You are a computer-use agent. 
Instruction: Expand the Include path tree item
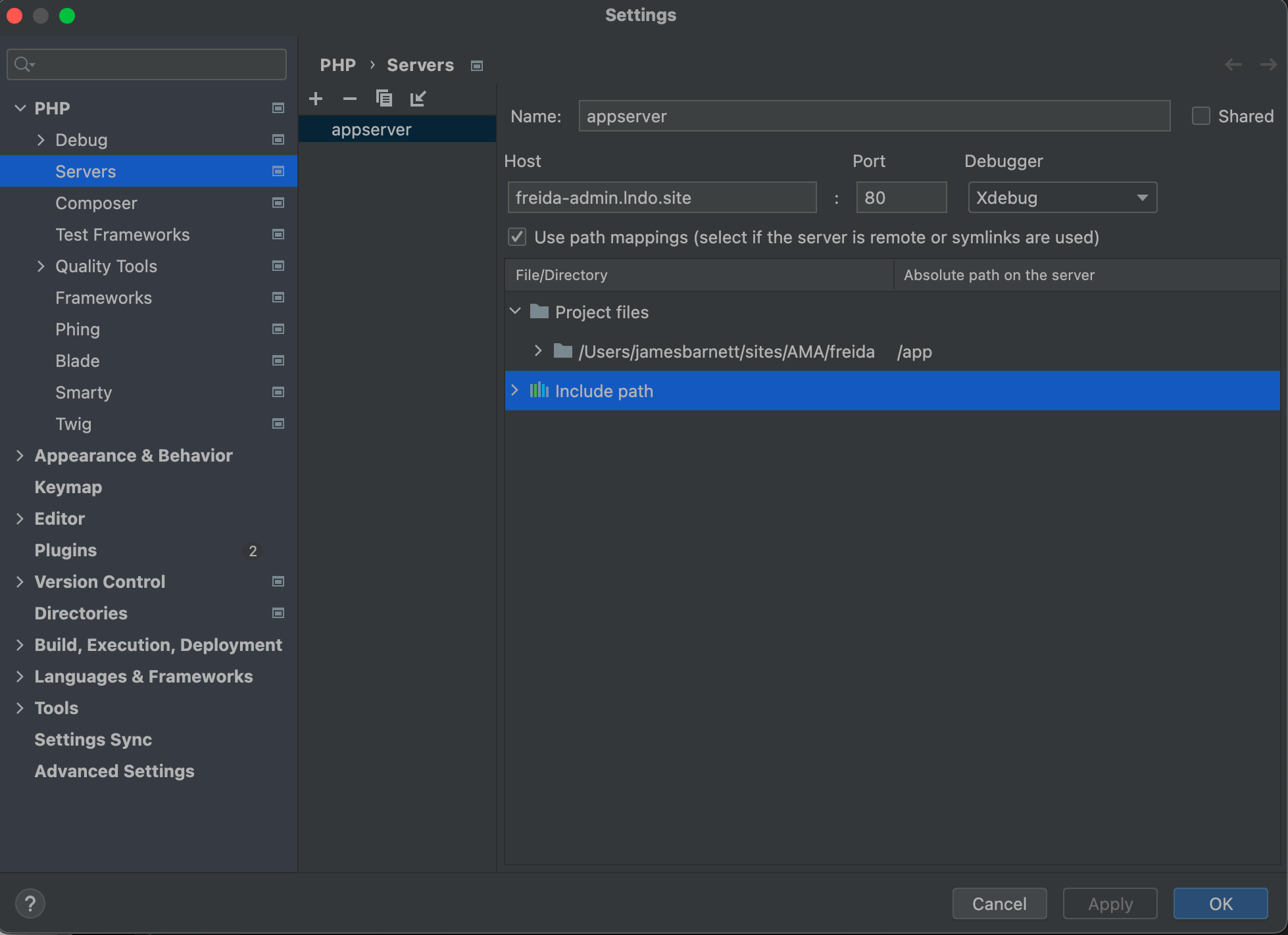click(x=515, y=391)
